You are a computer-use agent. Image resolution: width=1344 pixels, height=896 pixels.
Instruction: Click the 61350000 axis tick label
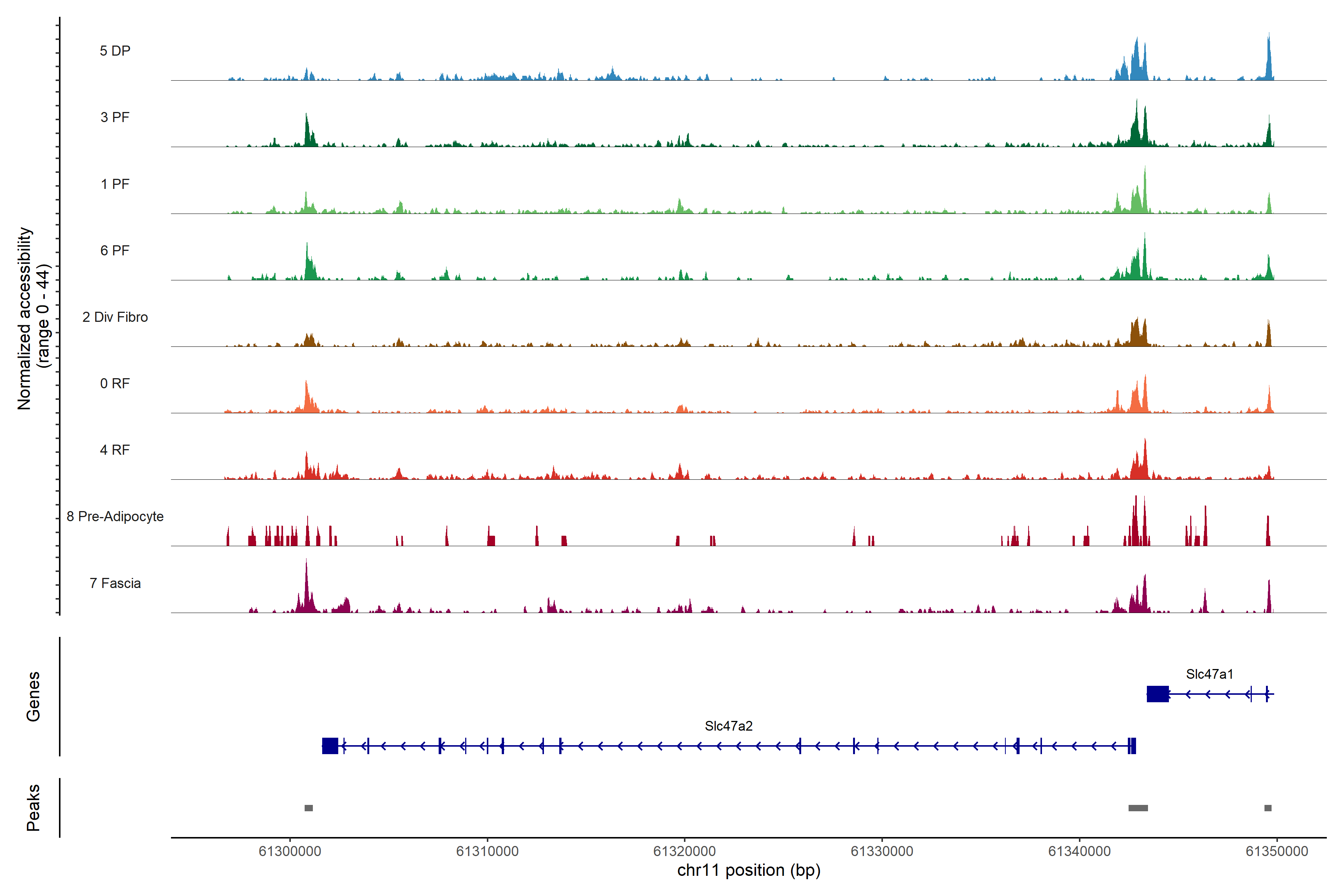[x=1276, y=851]
